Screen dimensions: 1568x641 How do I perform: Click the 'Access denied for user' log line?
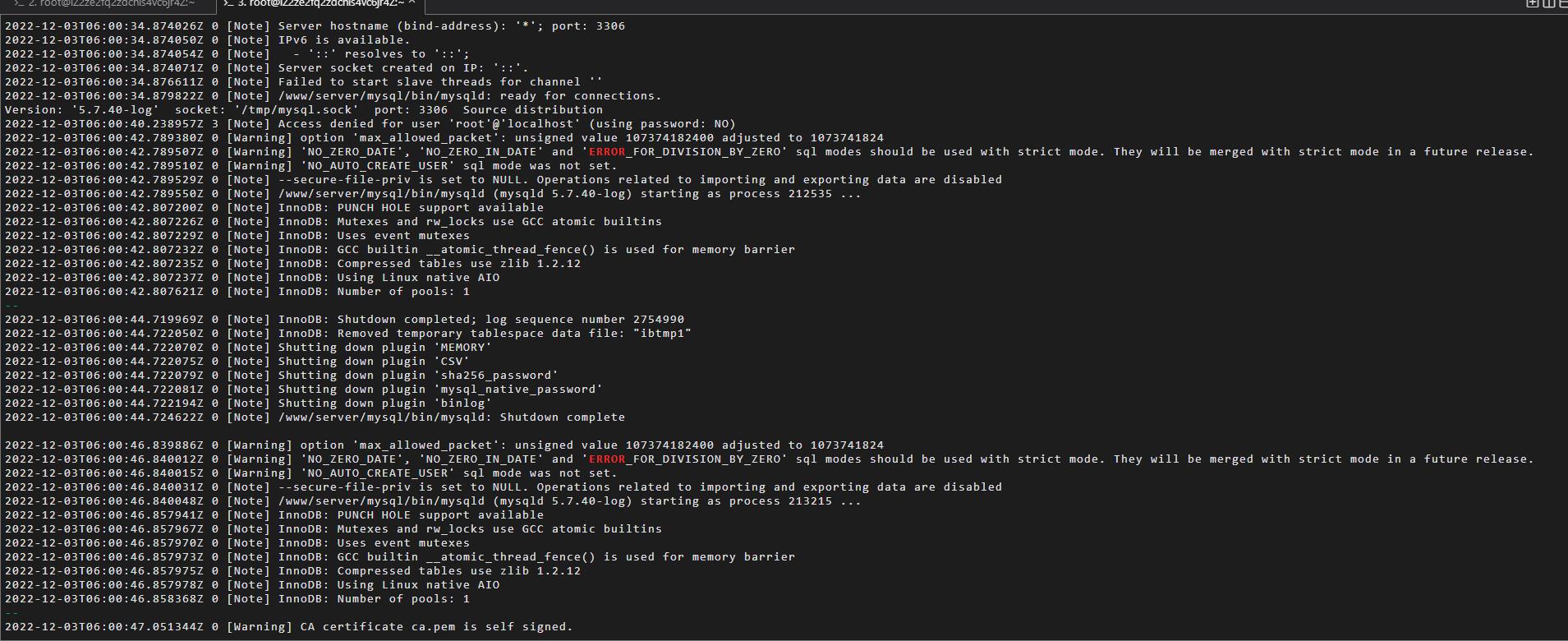(x=370, y=124)
